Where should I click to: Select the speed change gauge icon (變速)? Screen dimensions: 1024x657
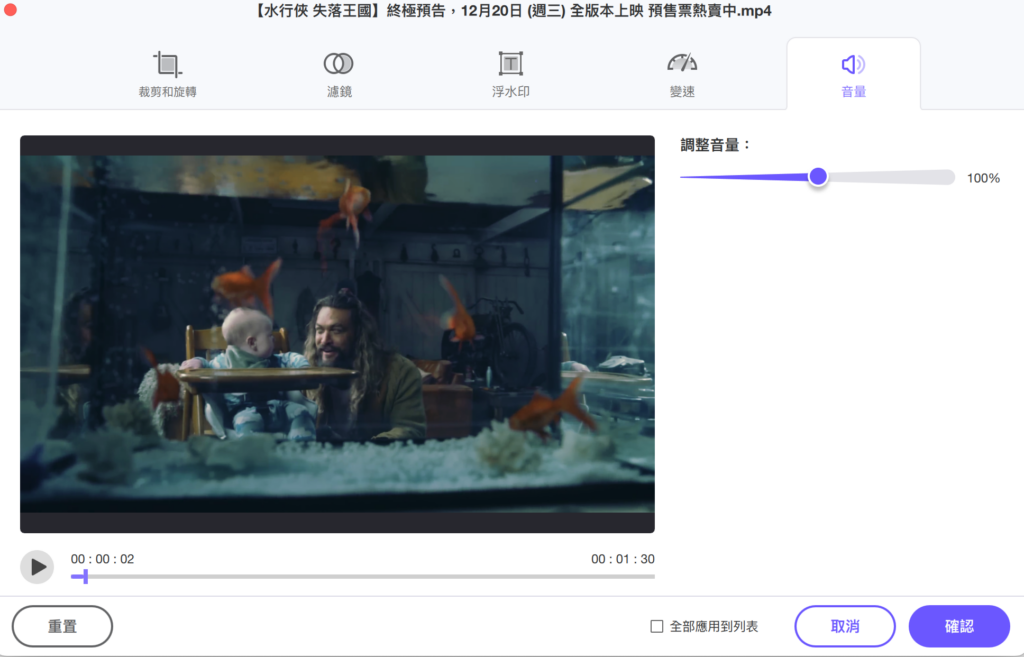pyautogui.click(x=682, y=63)
